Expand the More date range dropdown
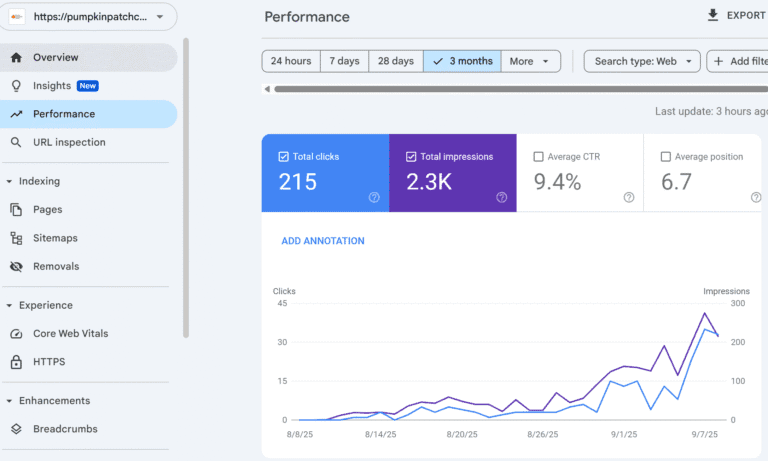This screenshot has height=461, width=768. [x=529, y=61]
